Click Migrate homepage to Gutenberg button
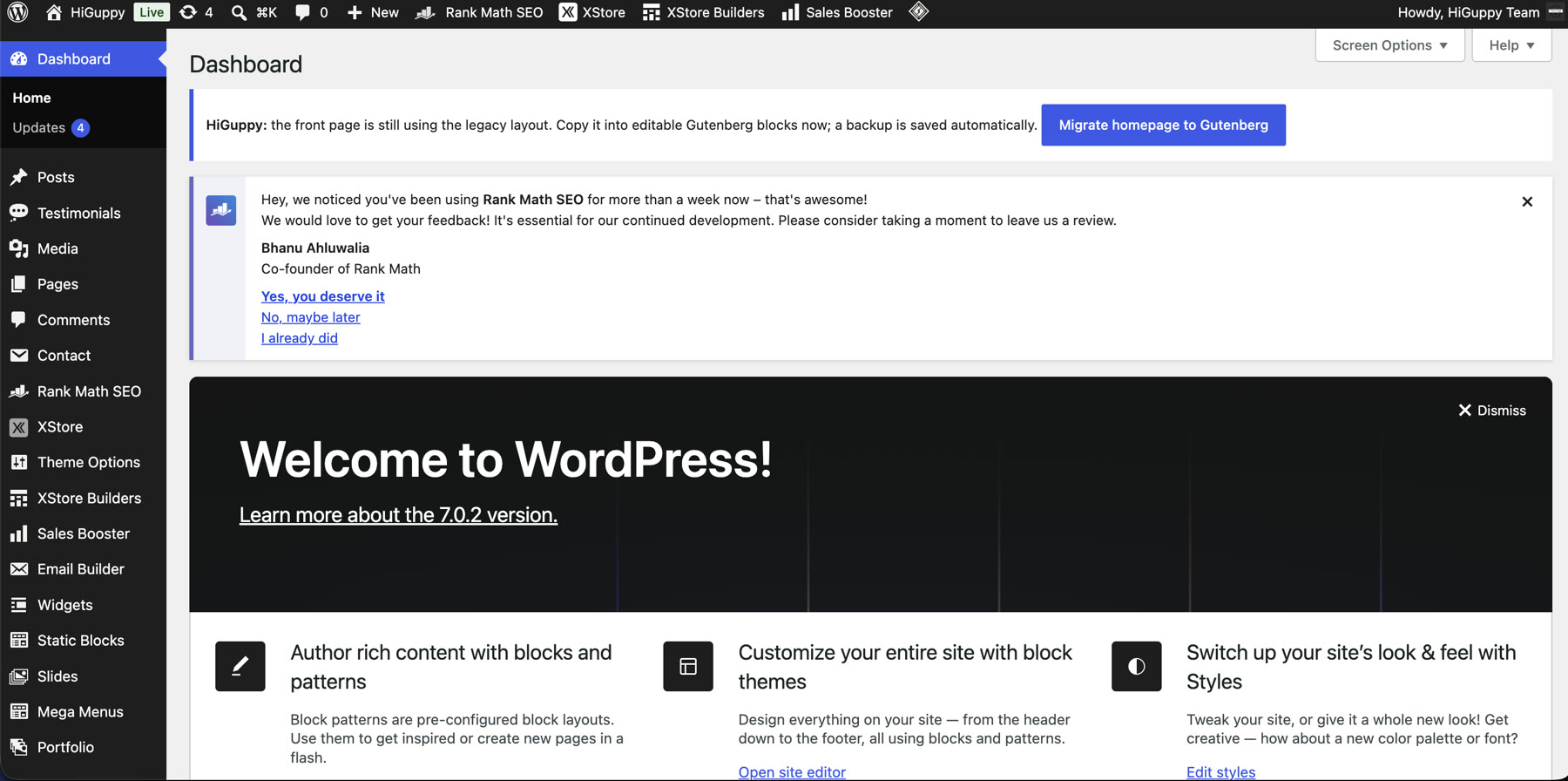Image resolution: width=1568 pixels, height=781 pixels. (x=1163, y=125)
